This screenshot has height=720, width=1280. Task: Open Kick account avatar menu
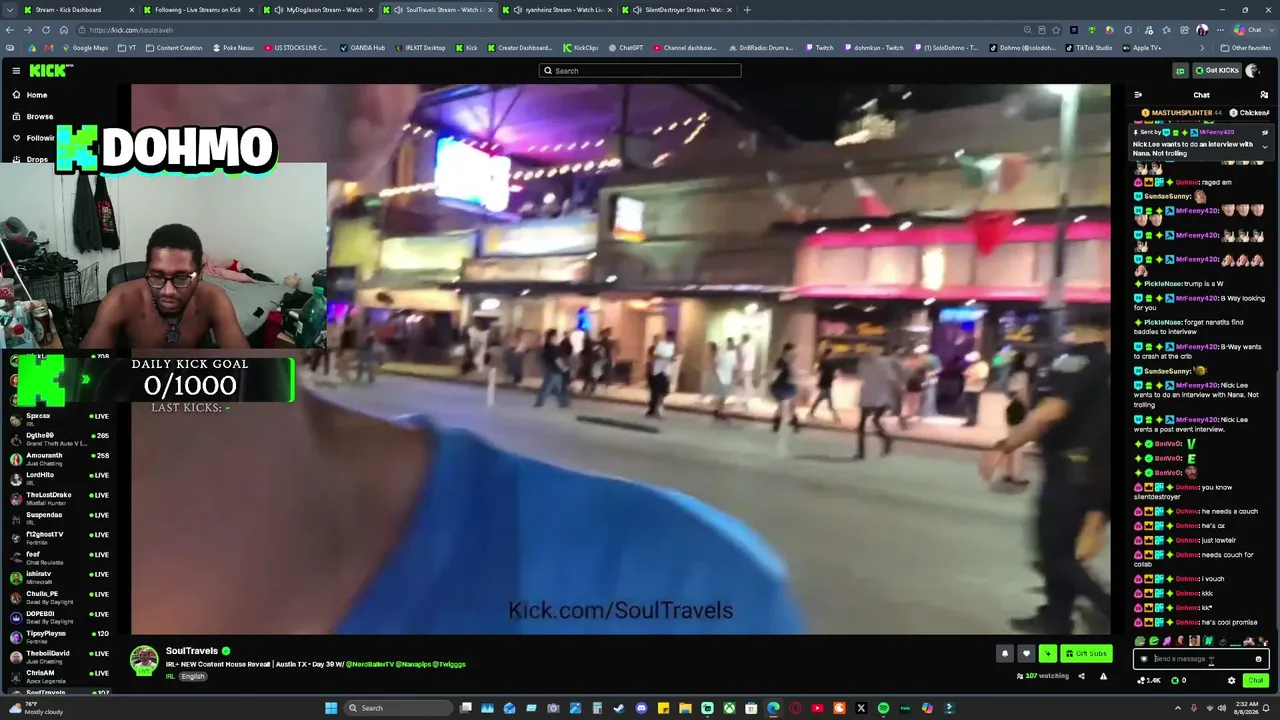coord(1252,70)
